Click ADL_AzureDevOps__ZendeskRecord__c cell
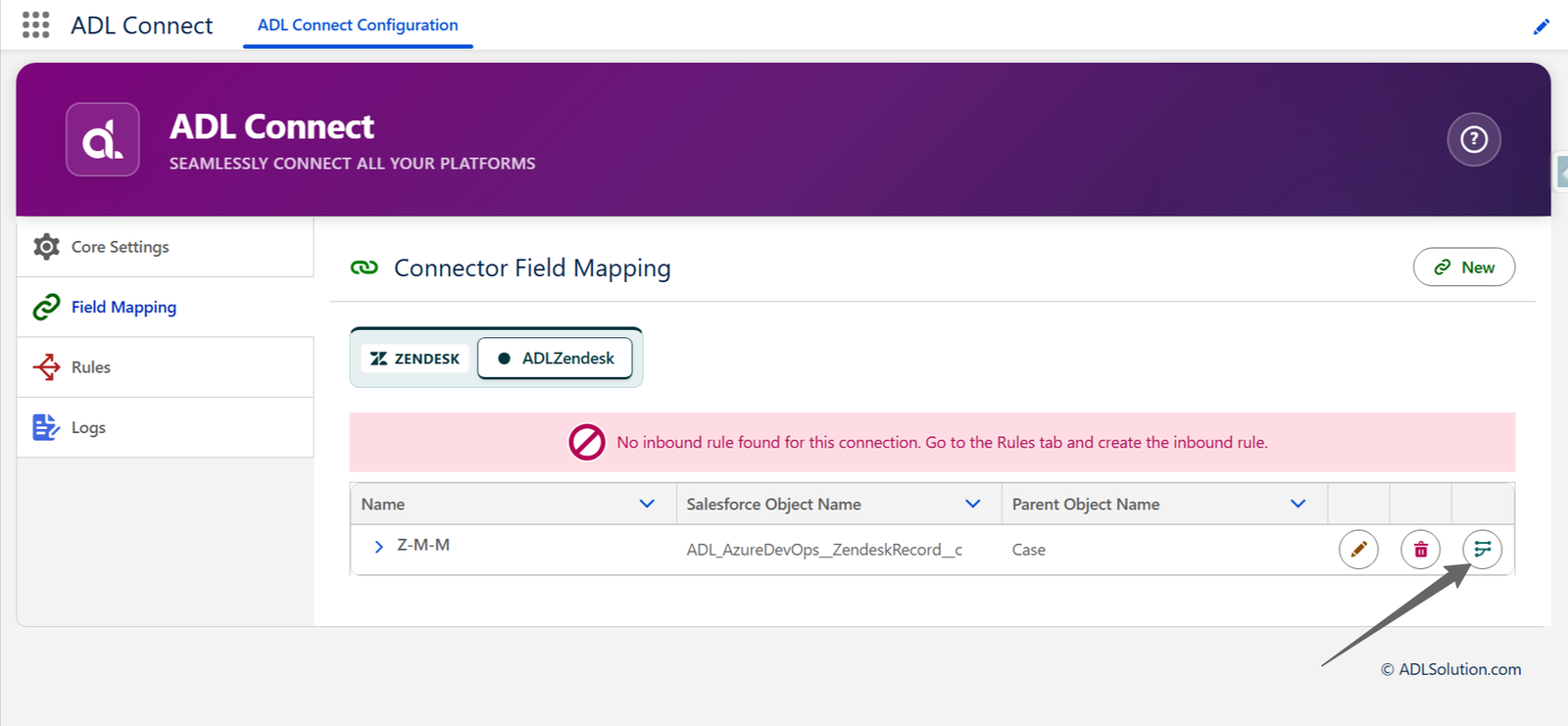 pyautogui.click(x=824, y=550)
